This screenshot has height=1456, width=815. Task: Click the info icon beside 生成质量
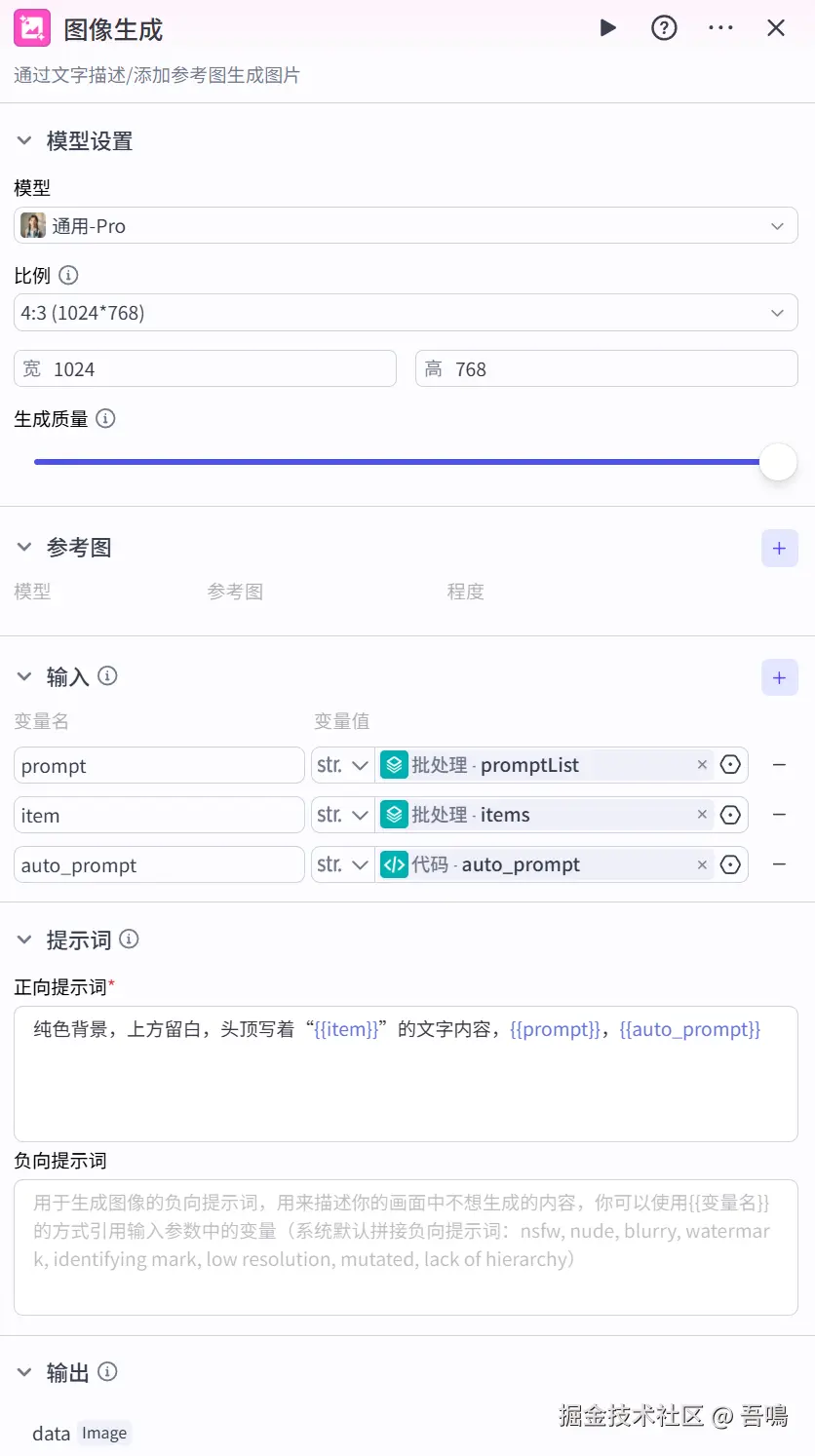[x=105, y=419]
